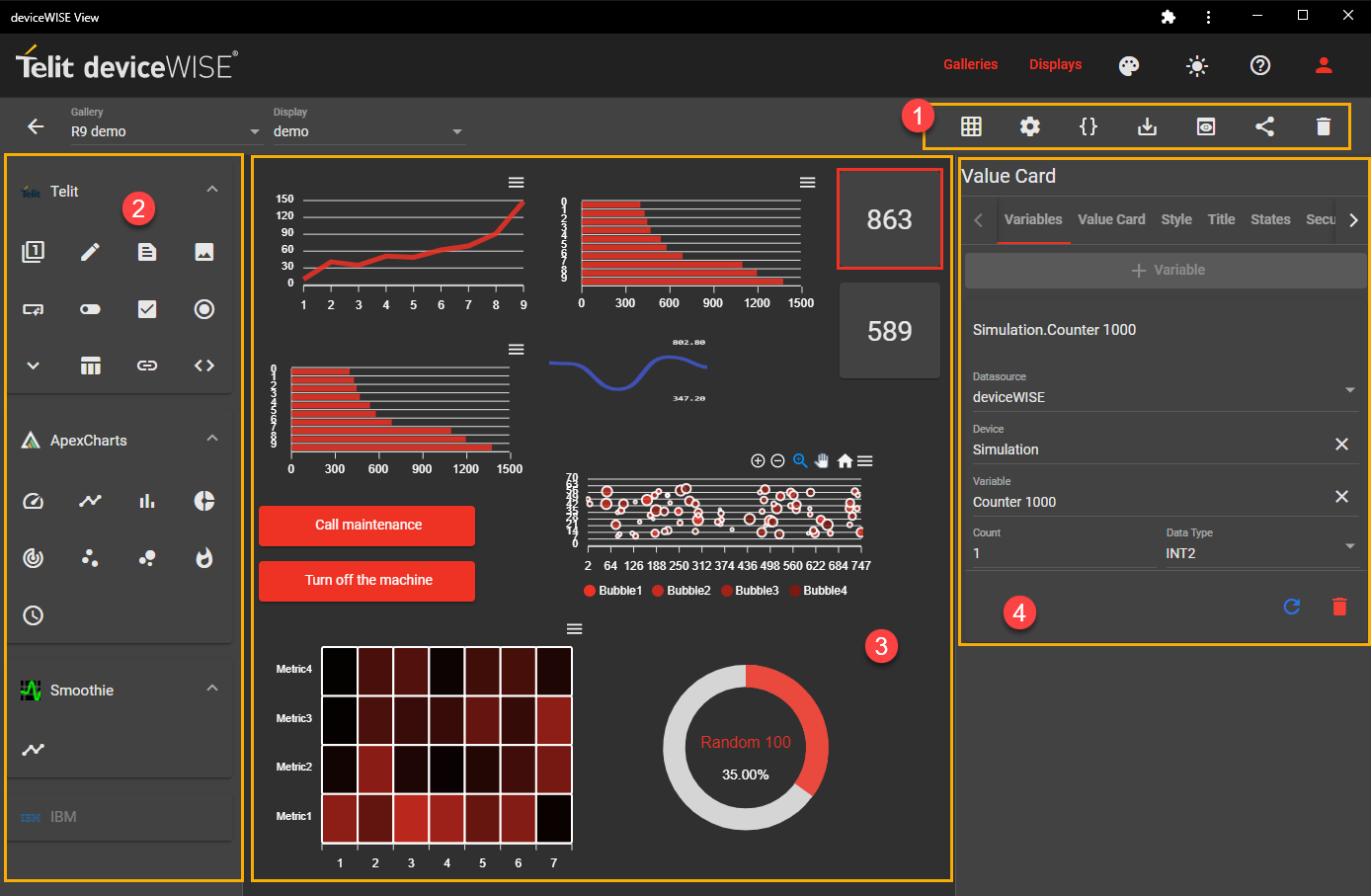The height and width of the screenshot is (896, 1371).
Task: Select the table widget in Telit palette
Action: point(90,366)
